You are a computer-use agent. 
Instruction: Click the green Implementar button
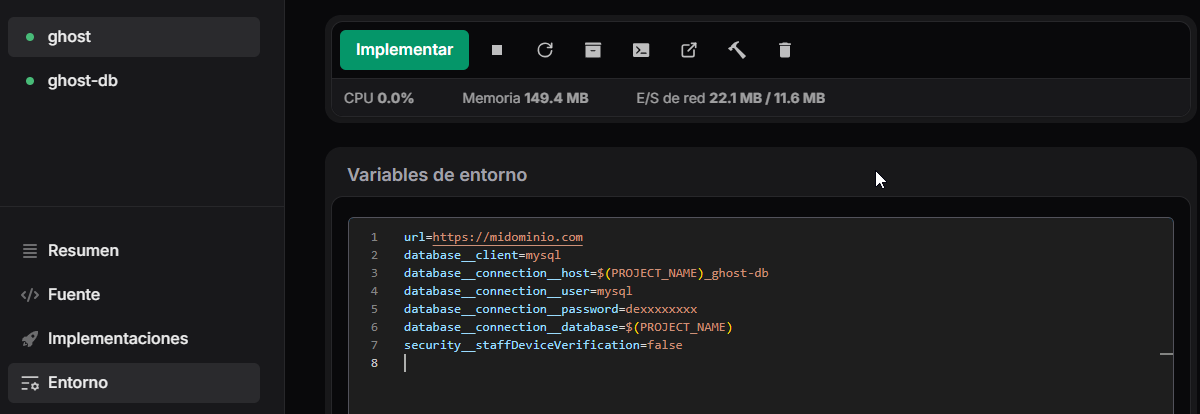pyautogui.click(x=404, y=50)
